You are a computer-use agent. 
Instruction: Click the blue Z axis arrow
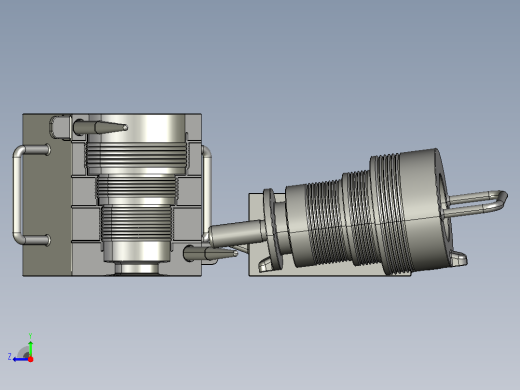tap(21, 359)
